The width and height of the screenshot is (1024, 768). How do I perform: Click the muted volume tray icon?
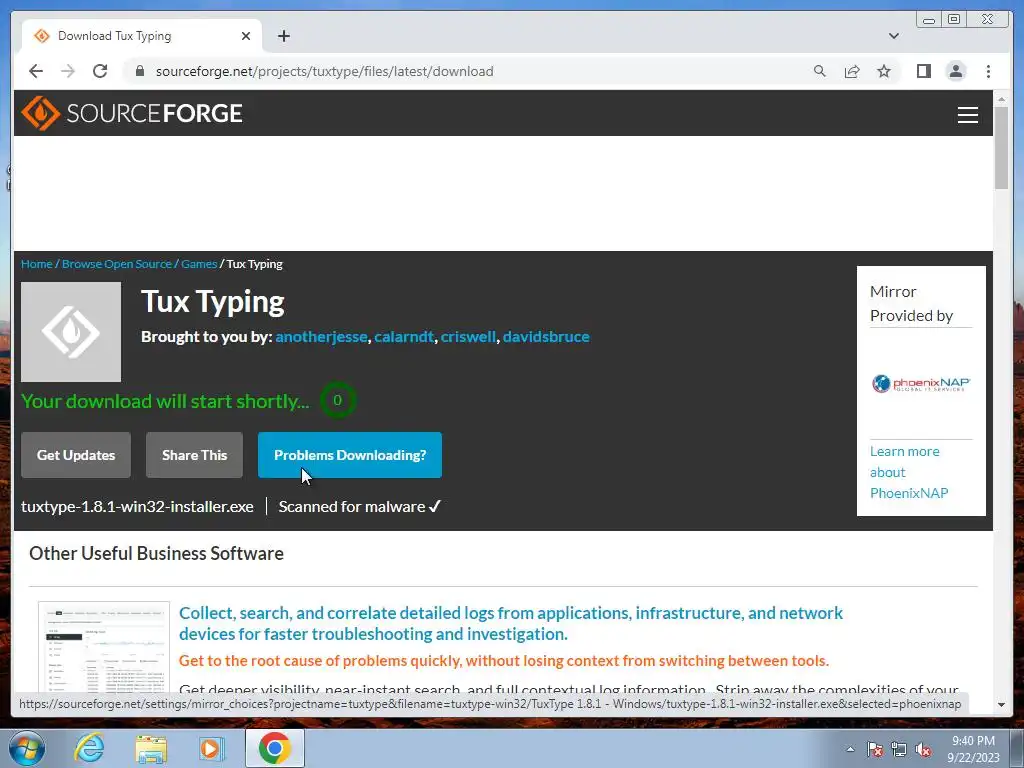tap(923, 749)
